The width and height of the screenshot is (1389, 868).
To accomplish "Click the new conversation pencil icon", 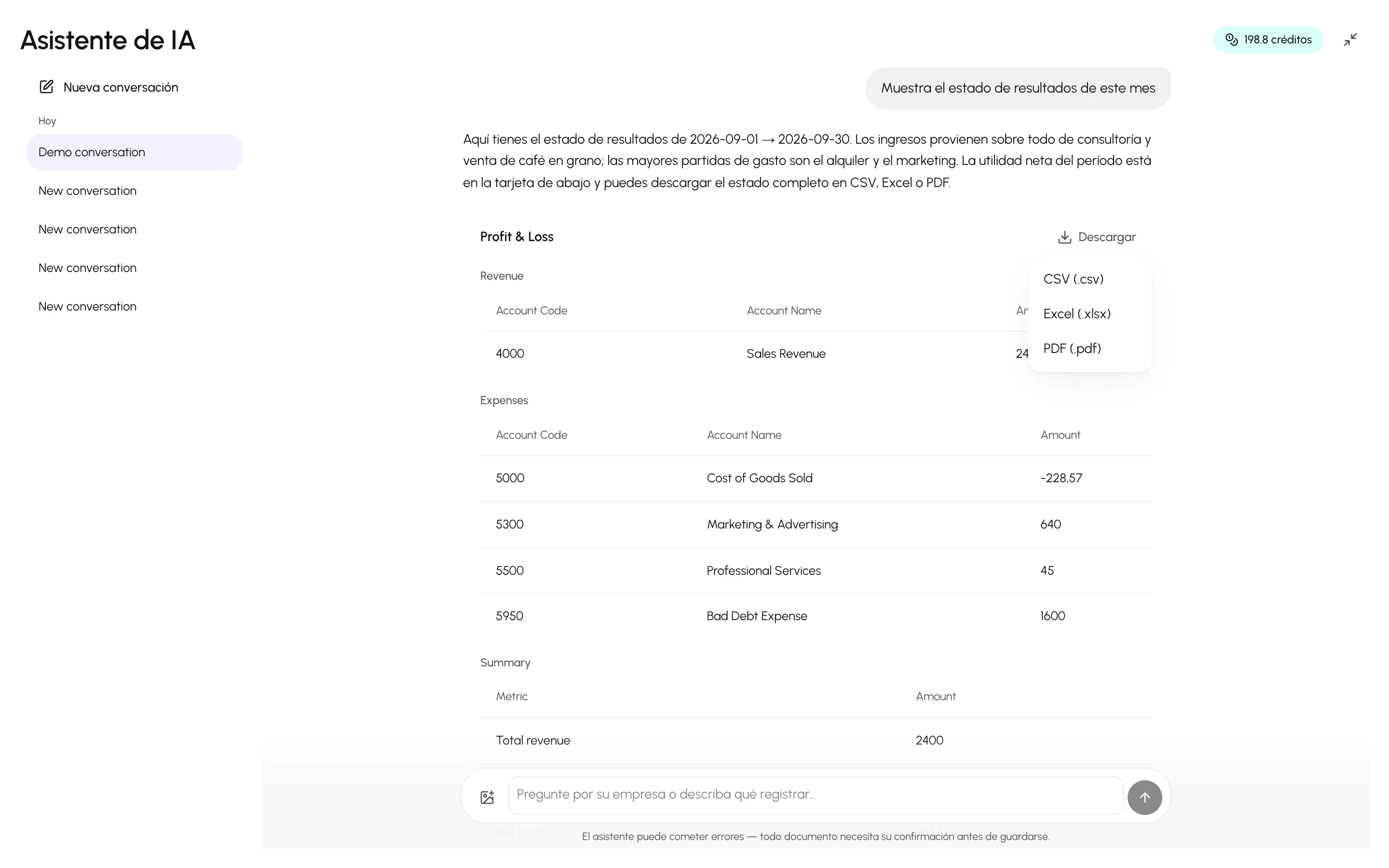I will pos(46,87).
